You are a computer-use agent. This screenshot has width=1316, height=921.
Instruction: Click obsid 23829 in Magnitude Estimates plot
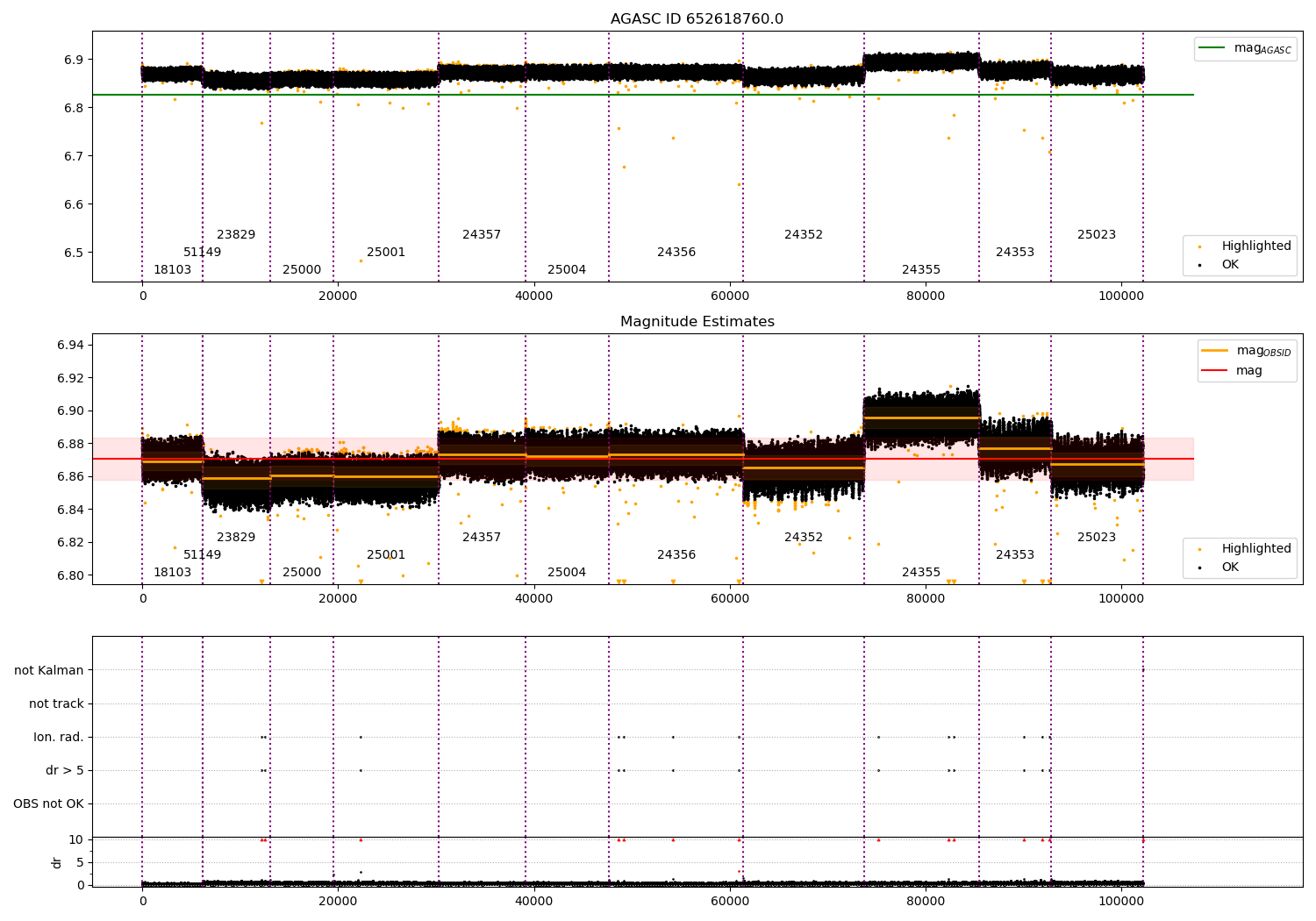[236, 538]
